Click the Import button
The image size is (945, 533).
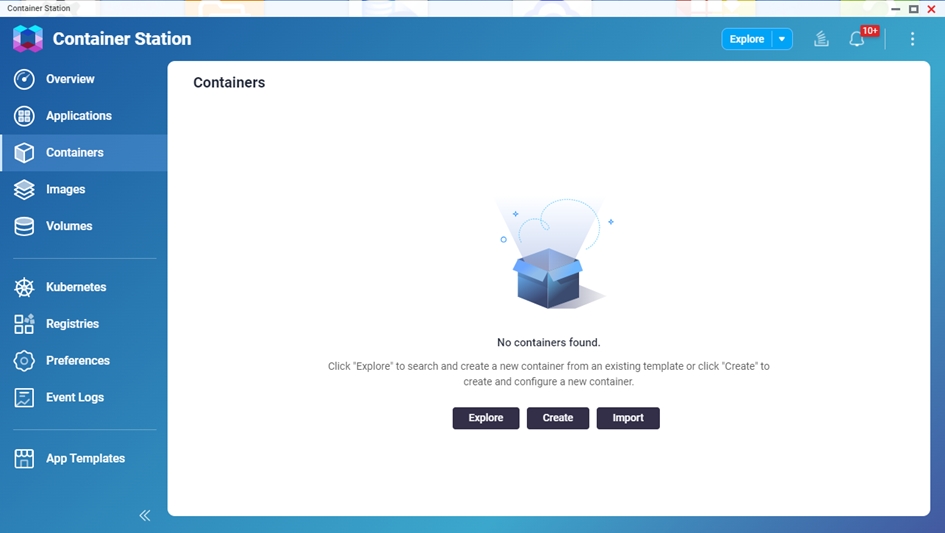tap(628, 418)
